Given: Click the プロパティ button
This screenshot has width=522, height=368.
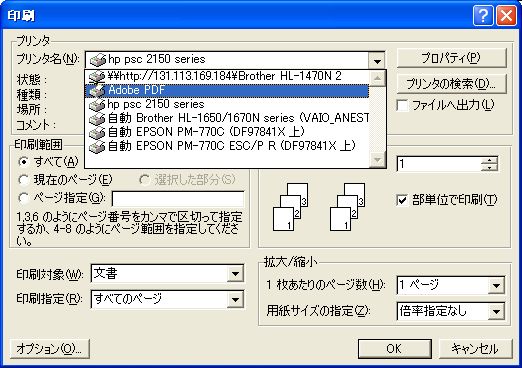Looking at the screenshot, I should [x=451, y=58].
